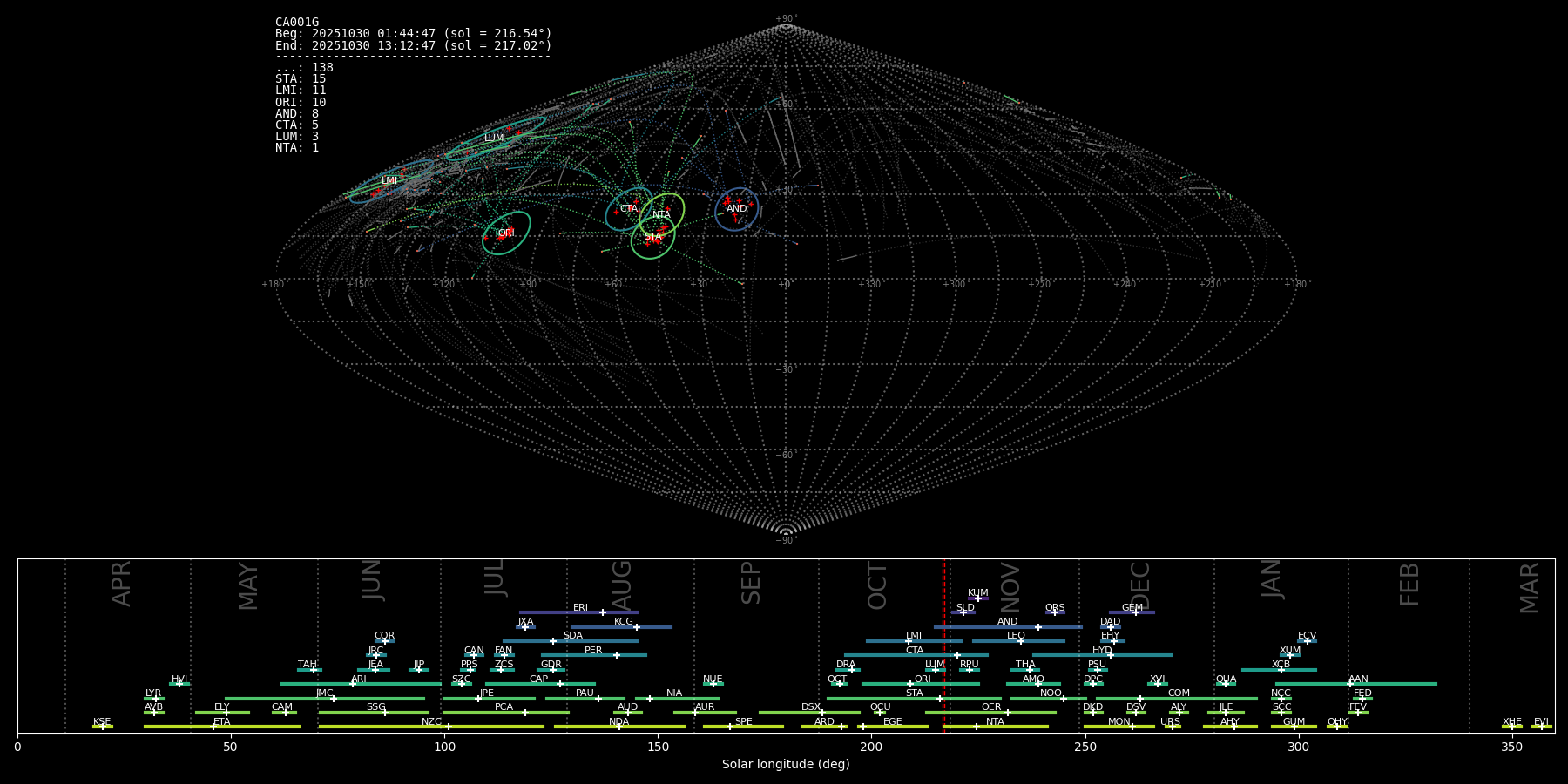This screenshot has width=1568, height=784.
Task: Click the LMI radiant ellipse on the sky map
Action: [390, 181]
